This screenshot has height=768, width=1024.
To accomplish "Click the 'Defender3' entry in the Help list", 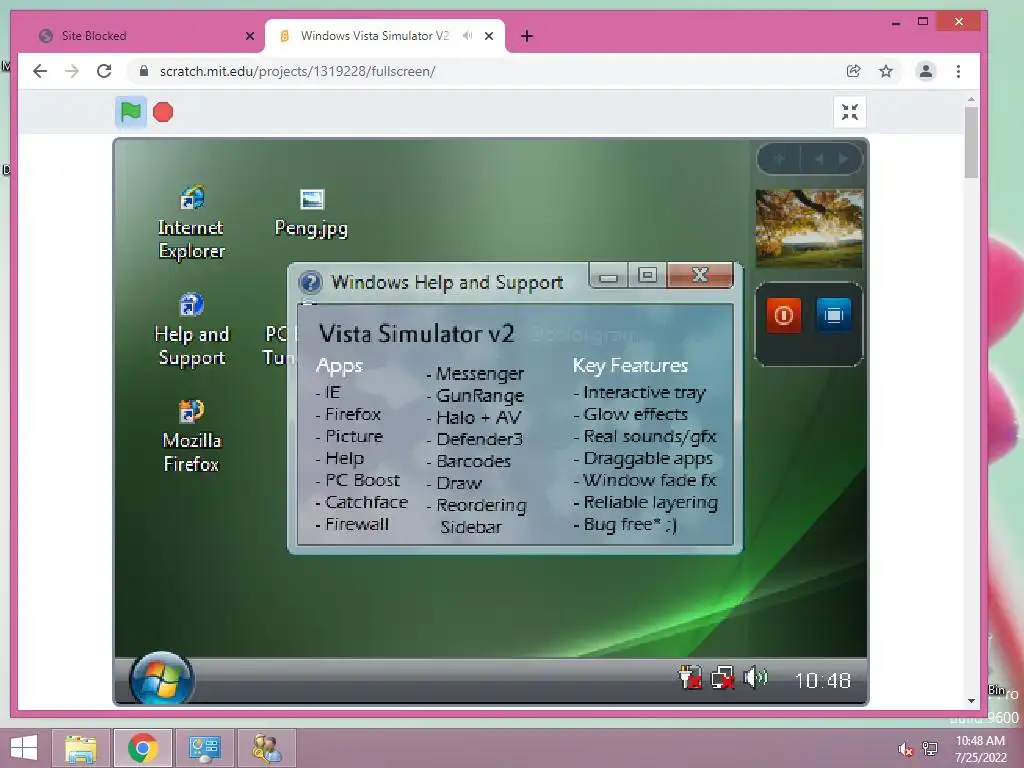I will tap(480, 440).
